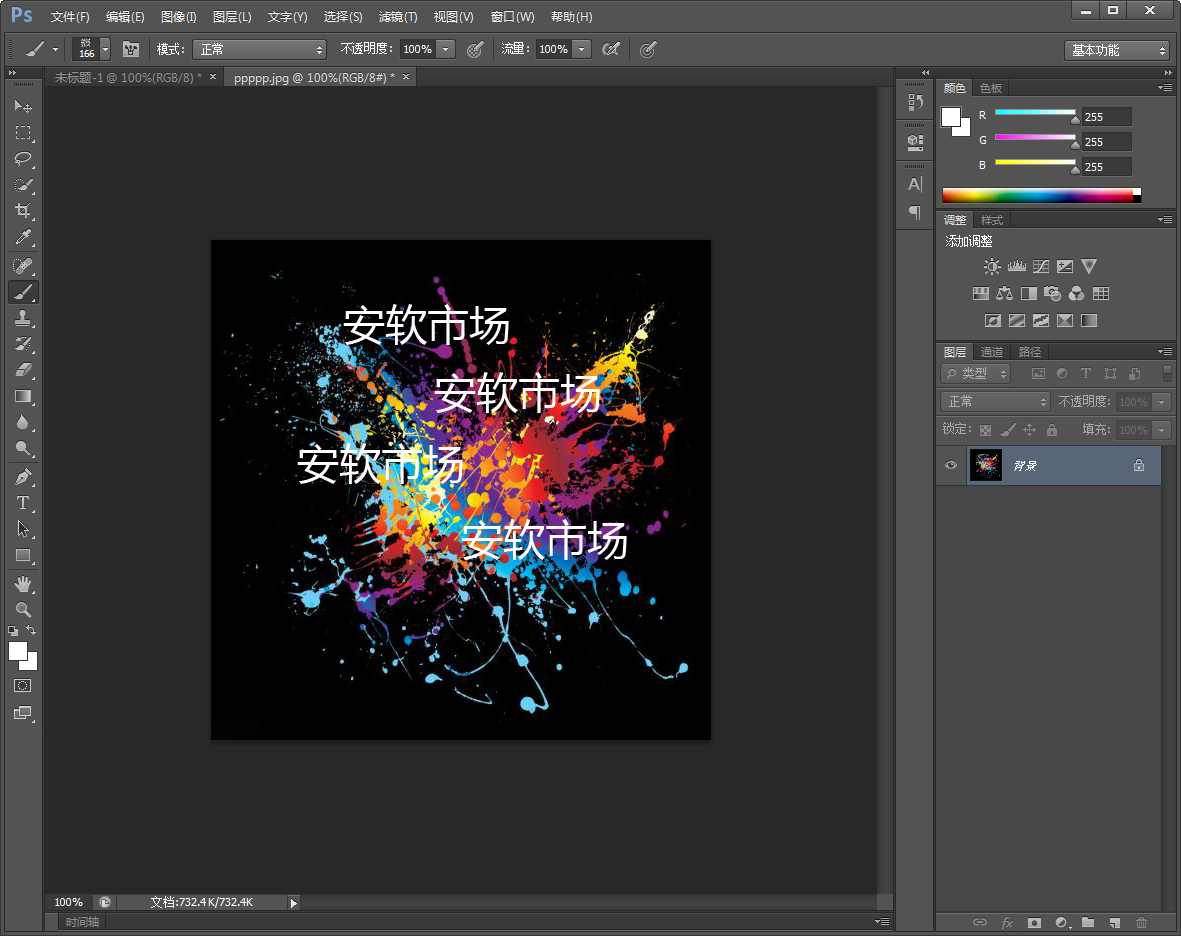Viewport: 1181px width, 936px height.
Task: Open the Image menu
Action: tap(179, 17)
